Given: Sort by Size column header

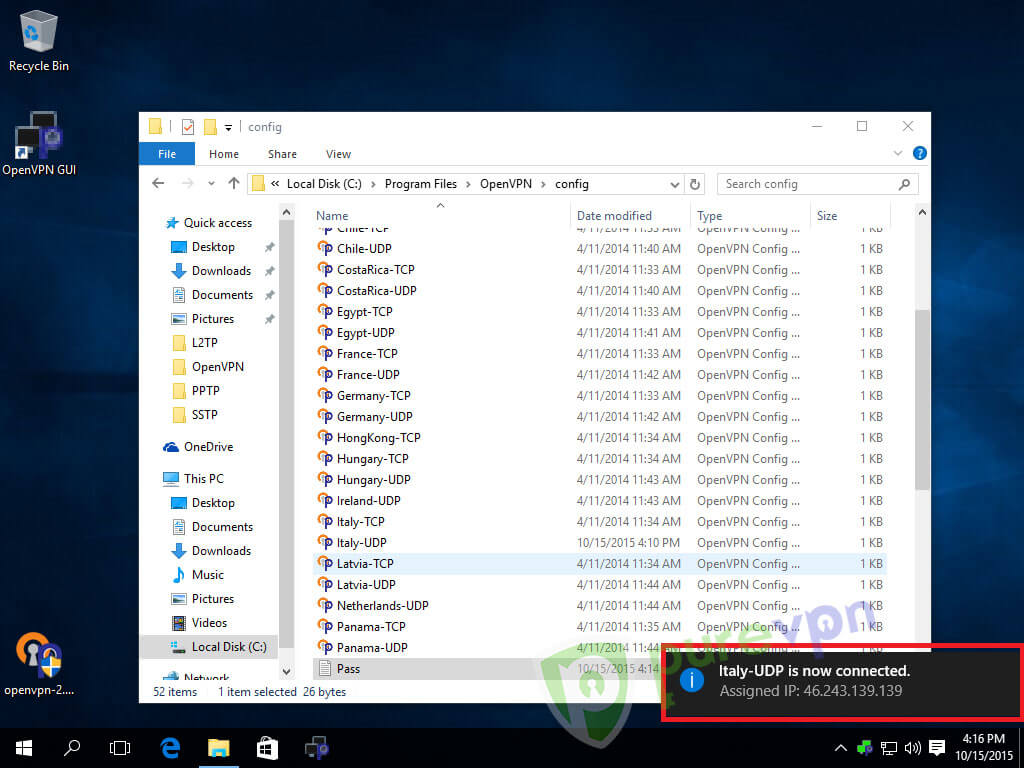Looking at the screenshot, I should (x=827, y=216).
